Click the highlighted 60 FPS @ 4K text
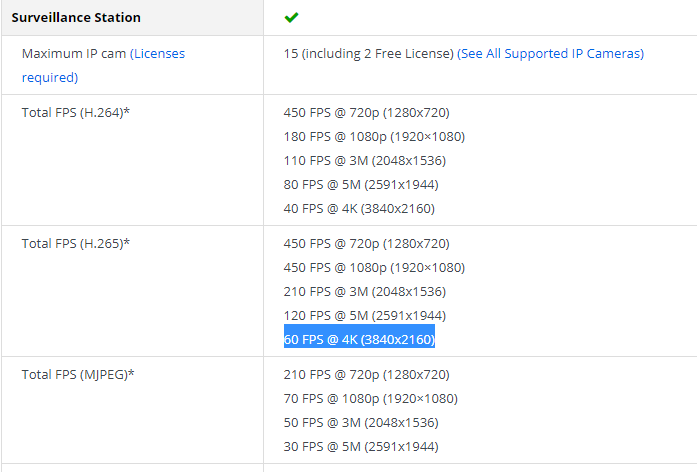The width and height of the screenshot is (697, 472). click(x=359, y=339)
